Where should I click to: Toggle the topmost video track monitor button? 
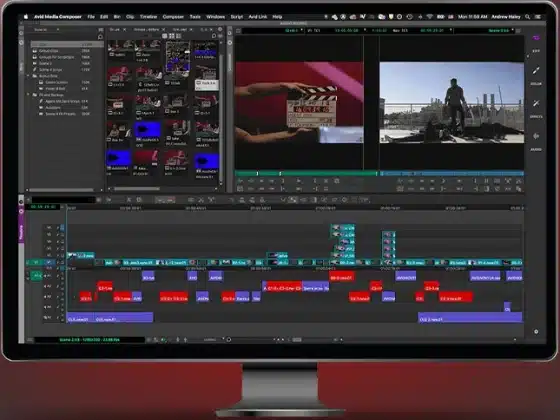[62, 228]
